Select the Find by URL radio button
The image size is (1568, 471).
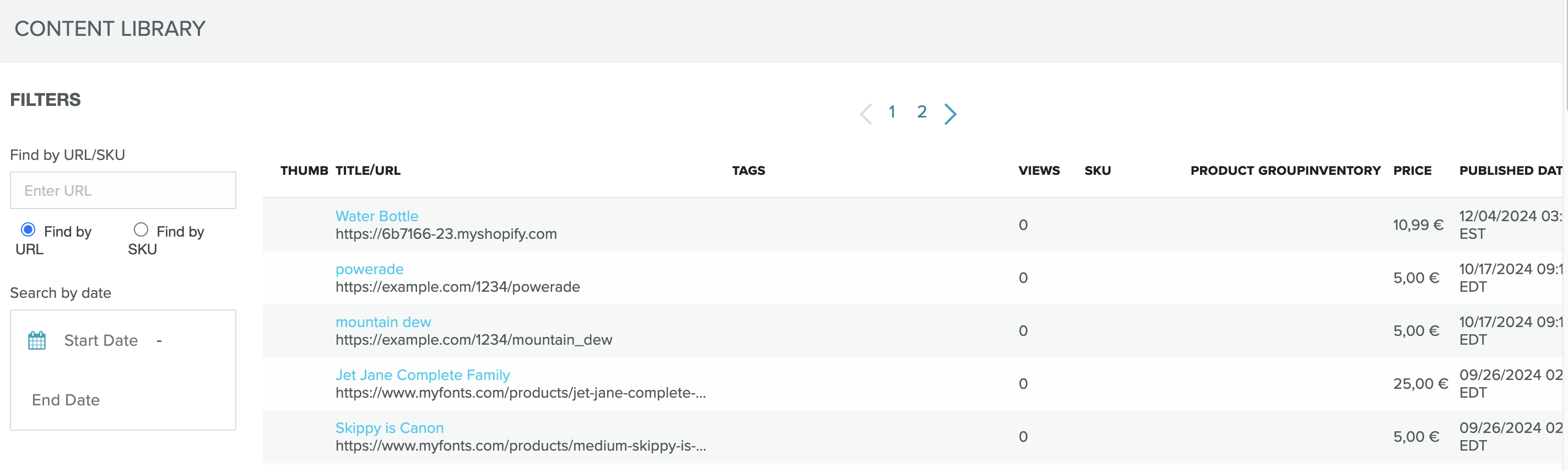coord(28,230)
